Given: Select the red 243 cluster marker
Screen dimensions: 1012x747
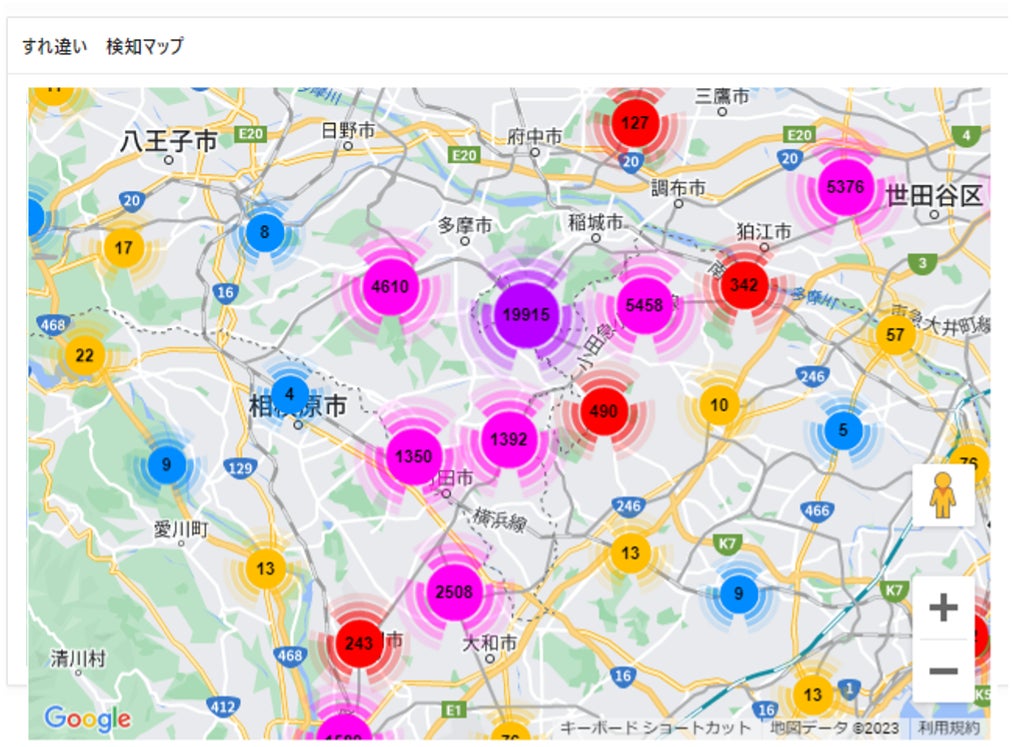Looking at the screenshot, I should pyautogui.click(x=359, y=643).
